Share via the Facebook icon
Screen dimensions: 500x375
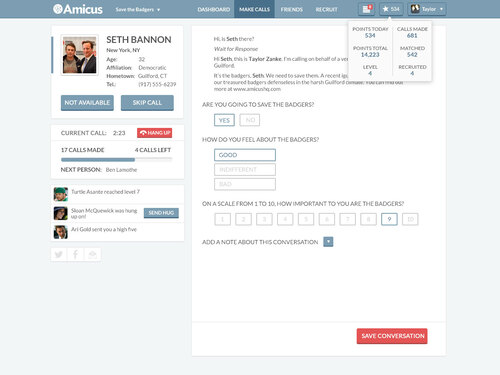coord(76,255)
